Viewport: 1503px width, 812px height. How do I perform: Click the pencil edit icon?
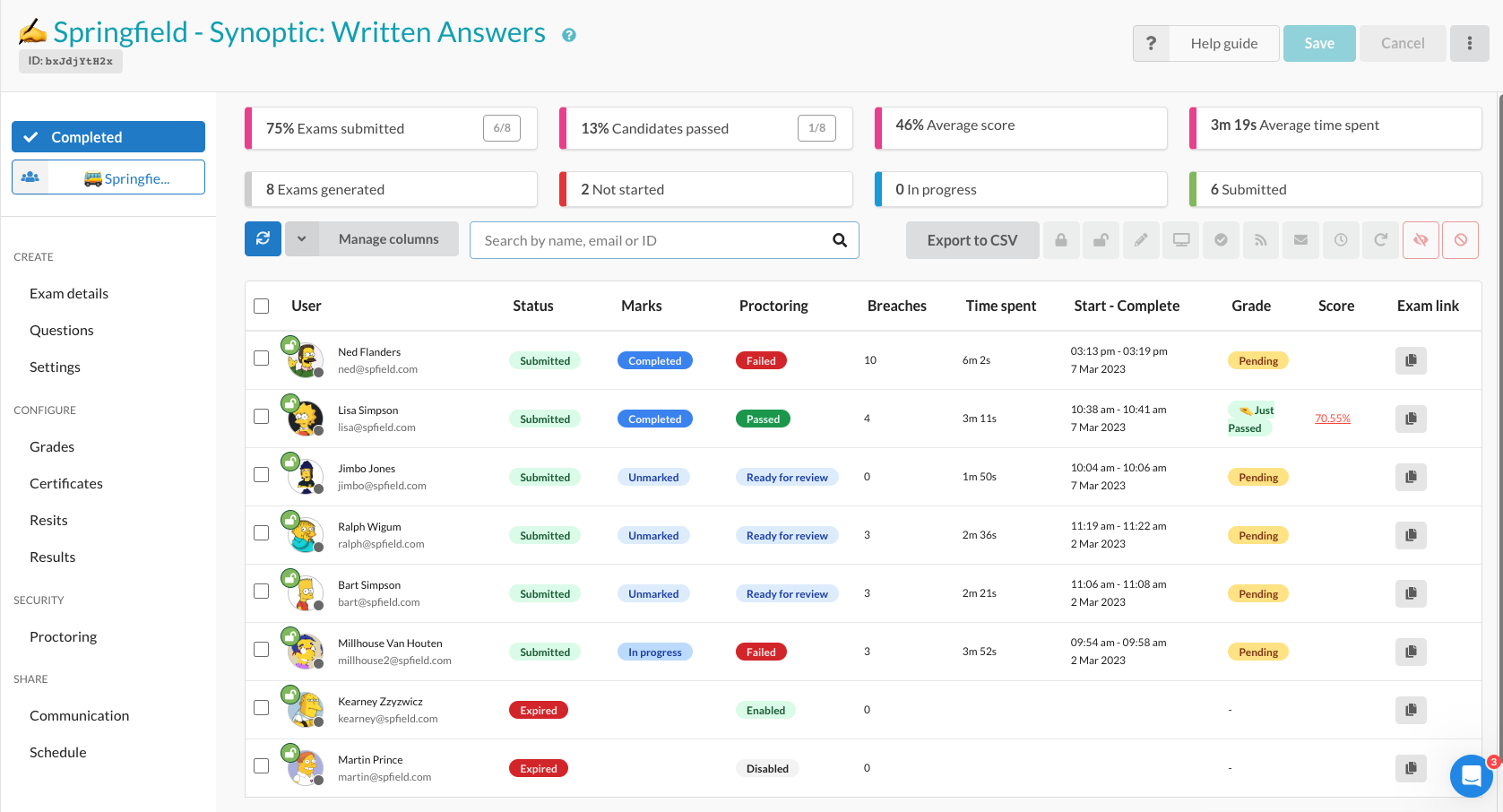1141,240
